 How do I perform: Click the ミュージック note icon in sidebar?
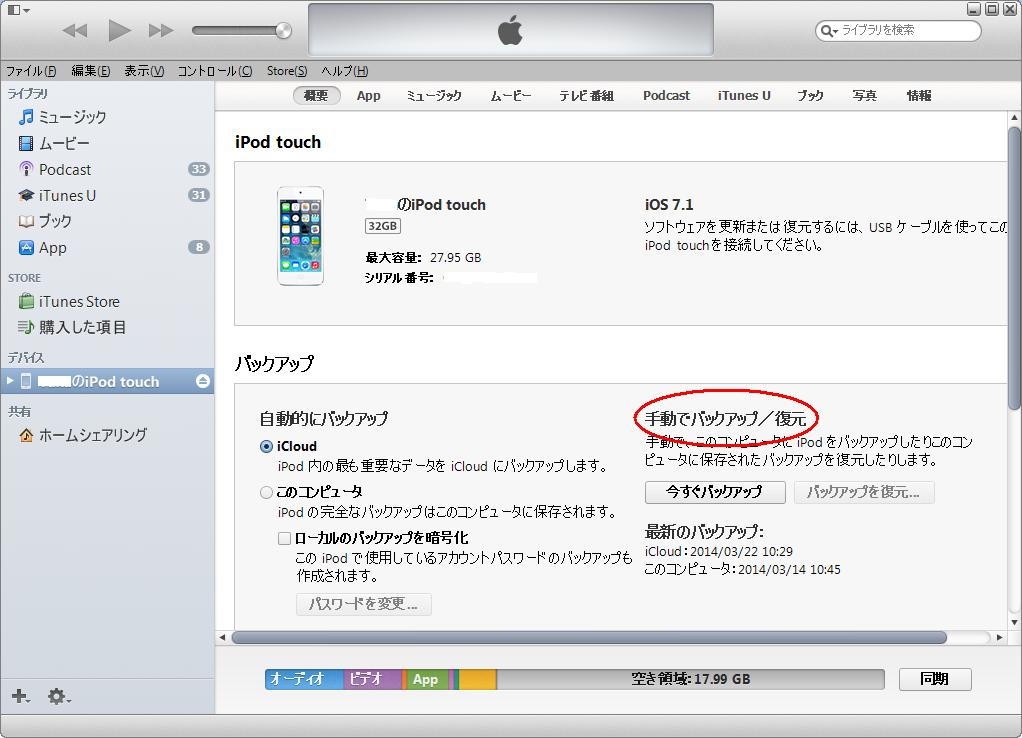coord(26,117)
